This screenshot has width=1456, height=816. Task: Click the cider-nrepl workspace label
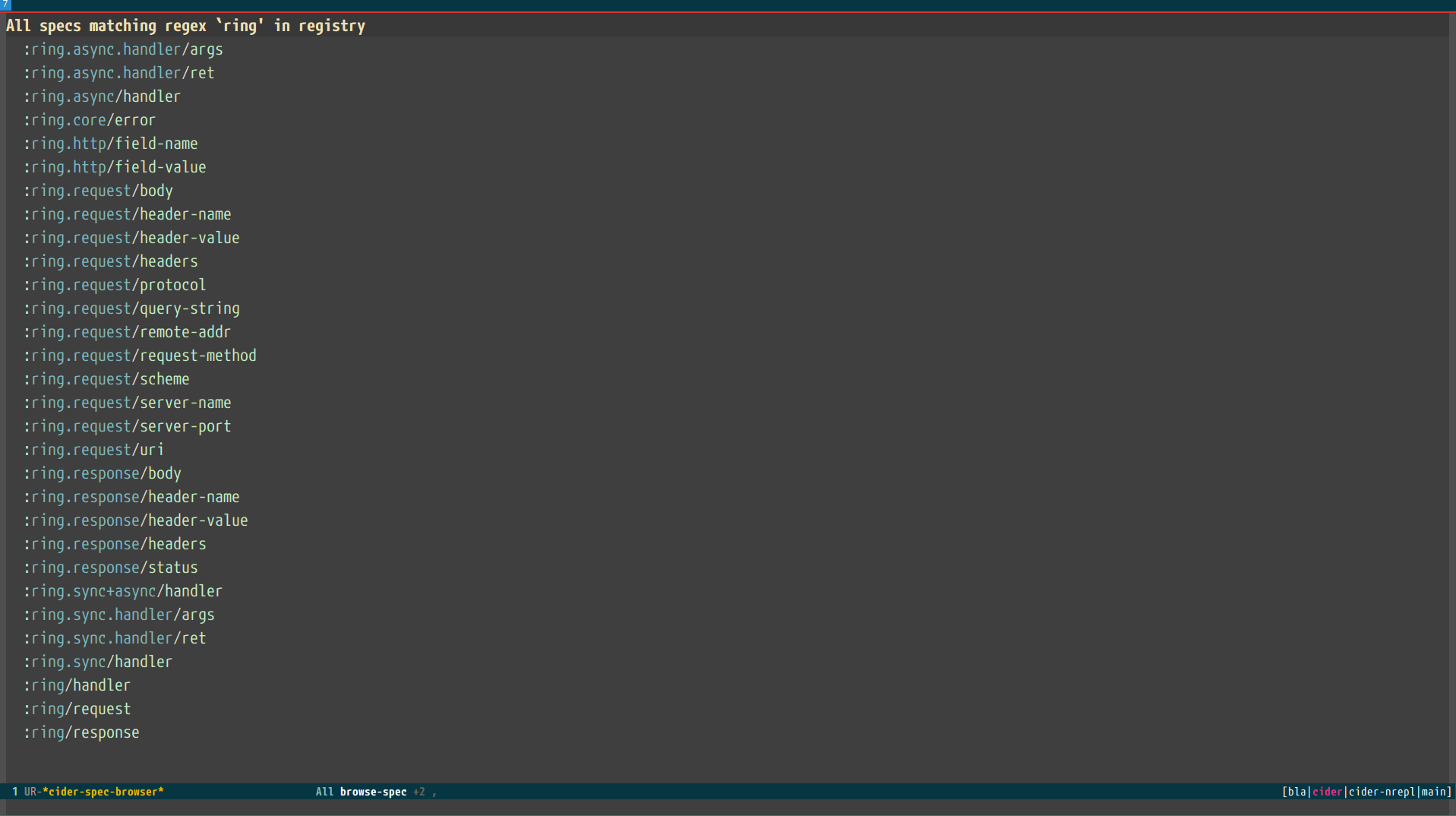pyautogui.click(x=1382, y=792)
